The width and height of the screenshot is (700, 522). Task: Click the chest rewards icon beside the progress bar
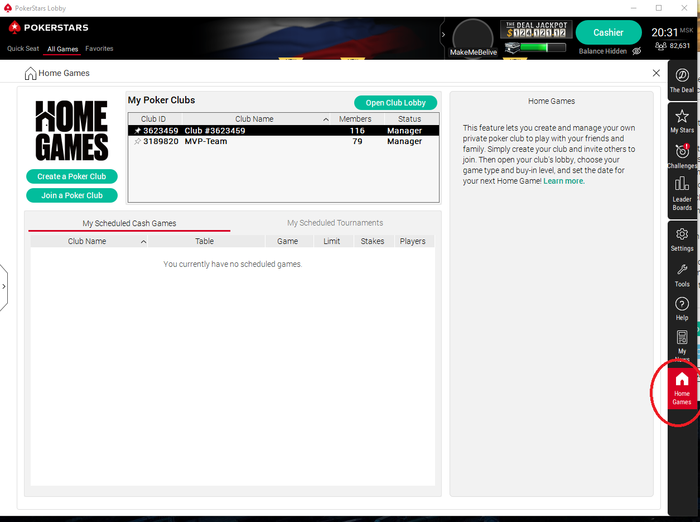pos(512,47)
